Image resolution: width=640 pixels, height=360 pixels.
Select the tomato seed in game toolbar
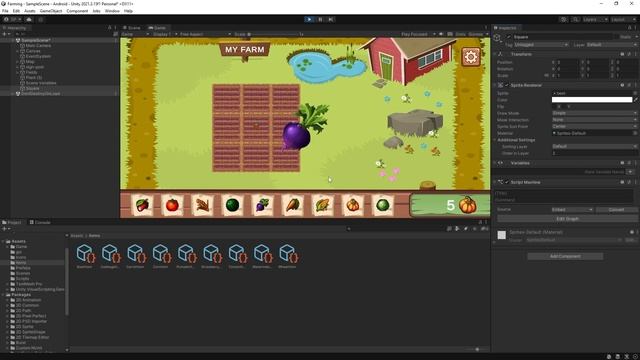[x=172, y=205]
